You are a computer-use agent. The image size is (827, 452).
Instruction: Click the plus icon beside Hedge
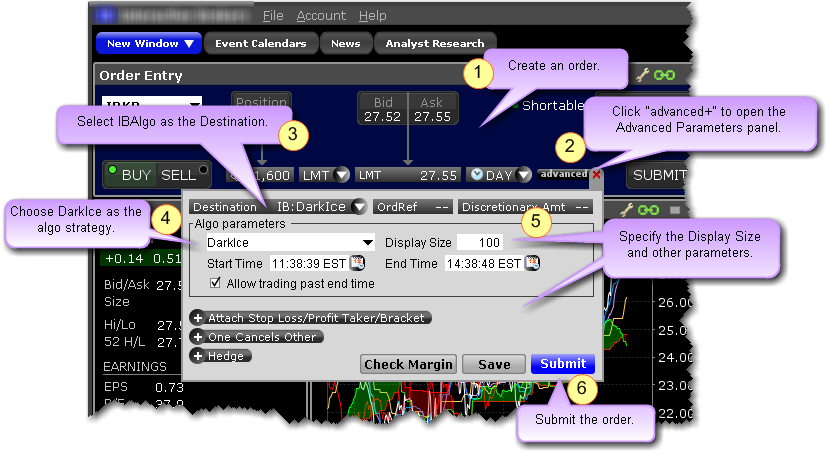[x=198, y=355]
